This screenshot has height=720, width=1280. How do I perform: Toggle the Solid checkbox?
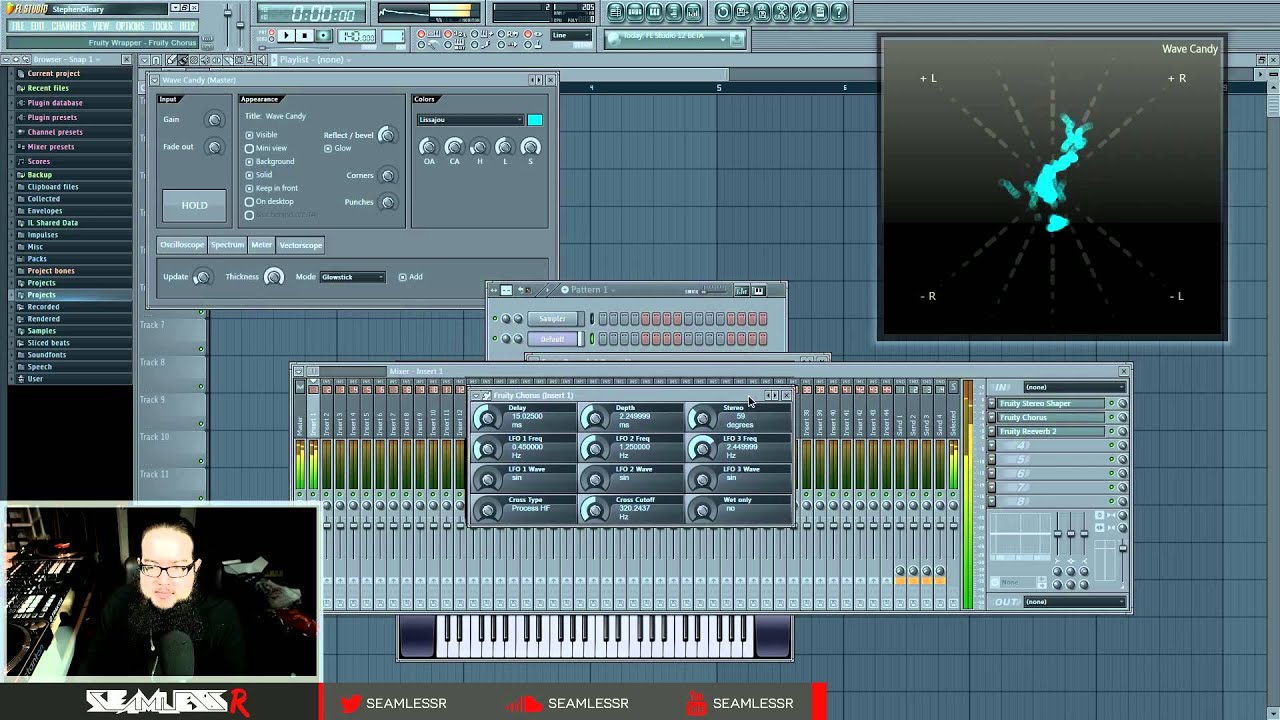tap(249, 175)
